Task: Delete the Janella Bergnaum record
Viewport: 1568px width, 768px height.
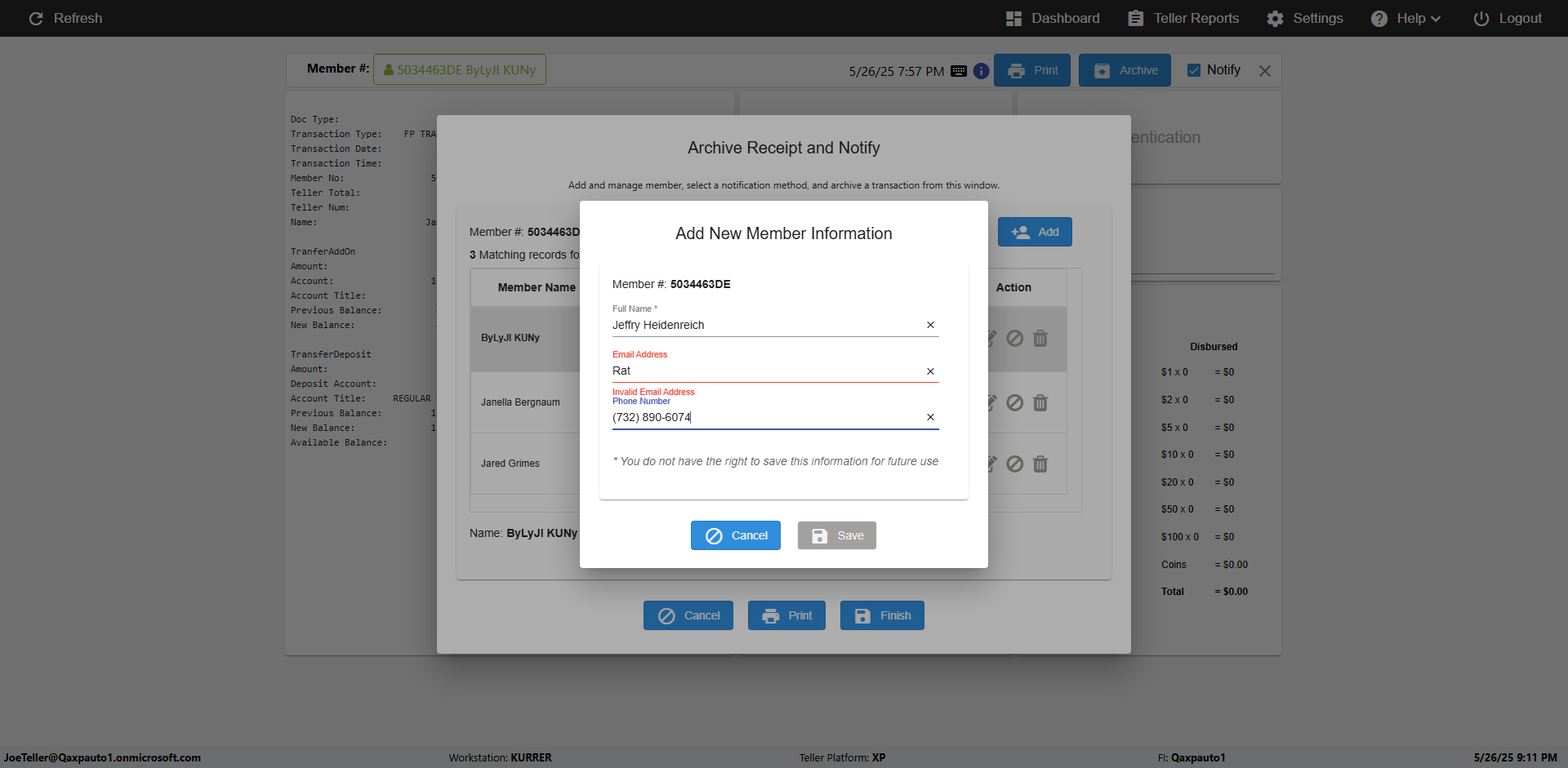Action: [1040, 402]
